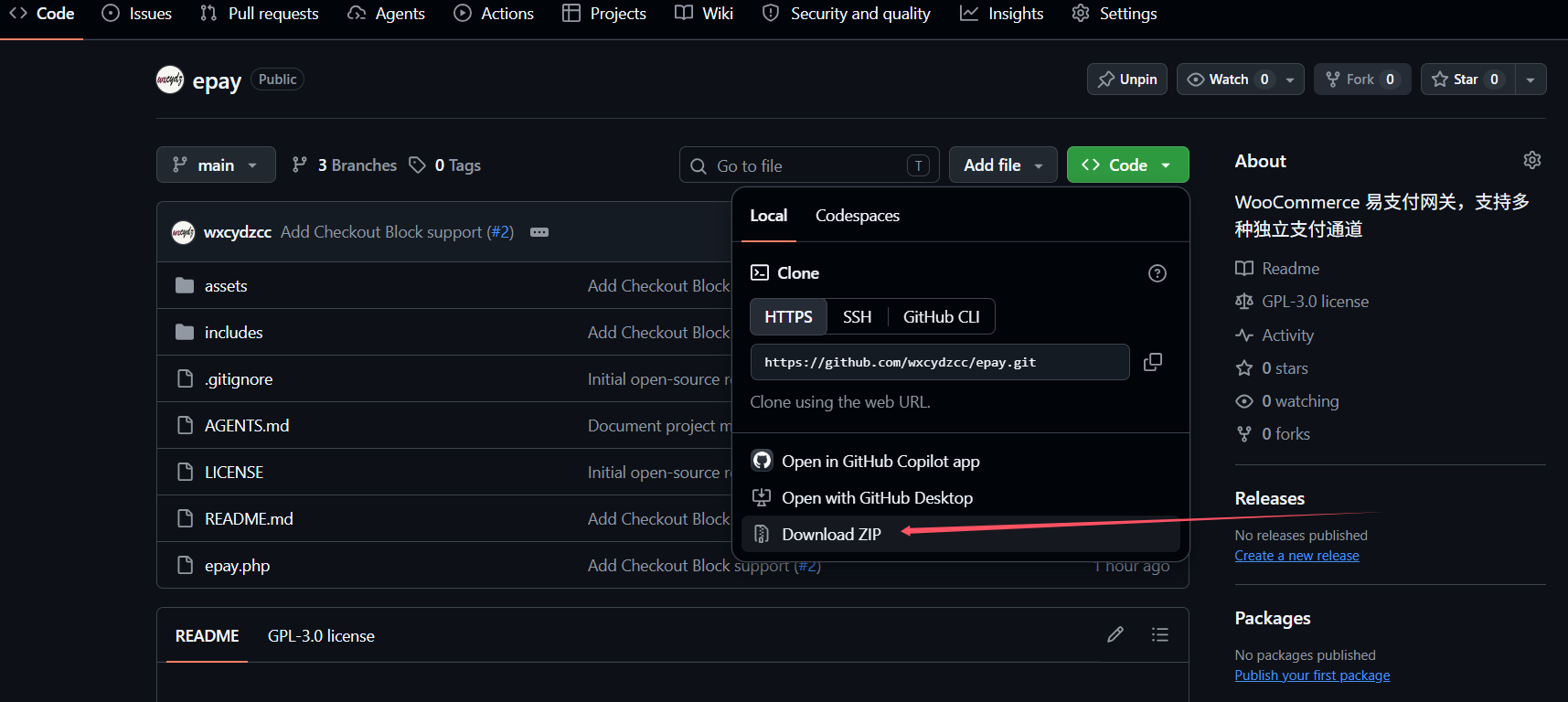Show the README tab content
The height and width of the screenshot is (702, 1568).
(x=208, y=635)
